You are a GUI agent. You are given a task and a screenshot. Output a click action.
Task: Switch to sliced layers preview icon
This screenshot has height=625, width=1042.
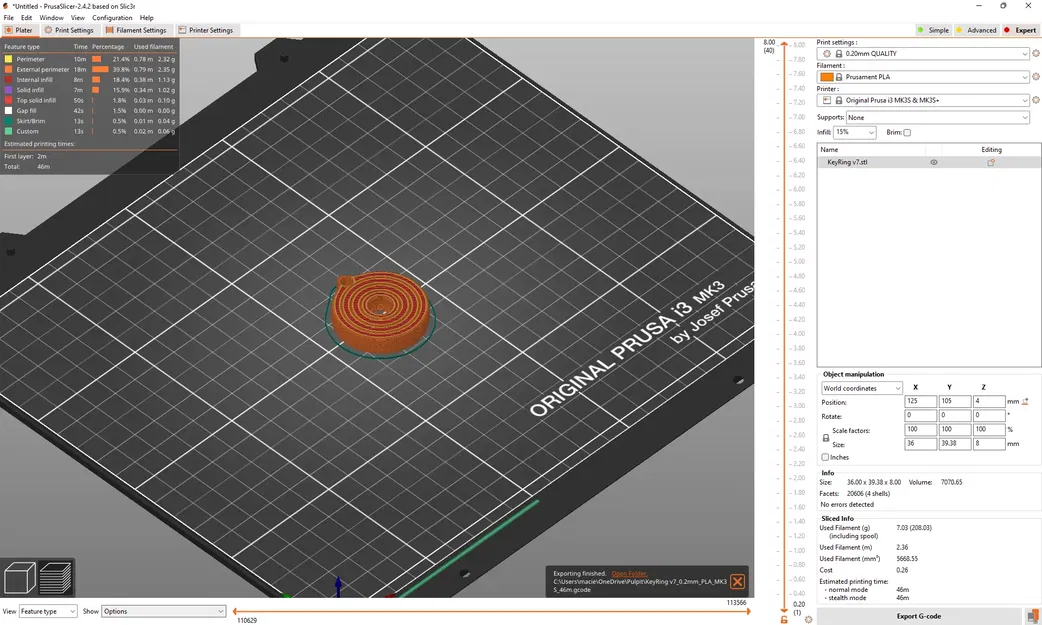click(55, 577)
